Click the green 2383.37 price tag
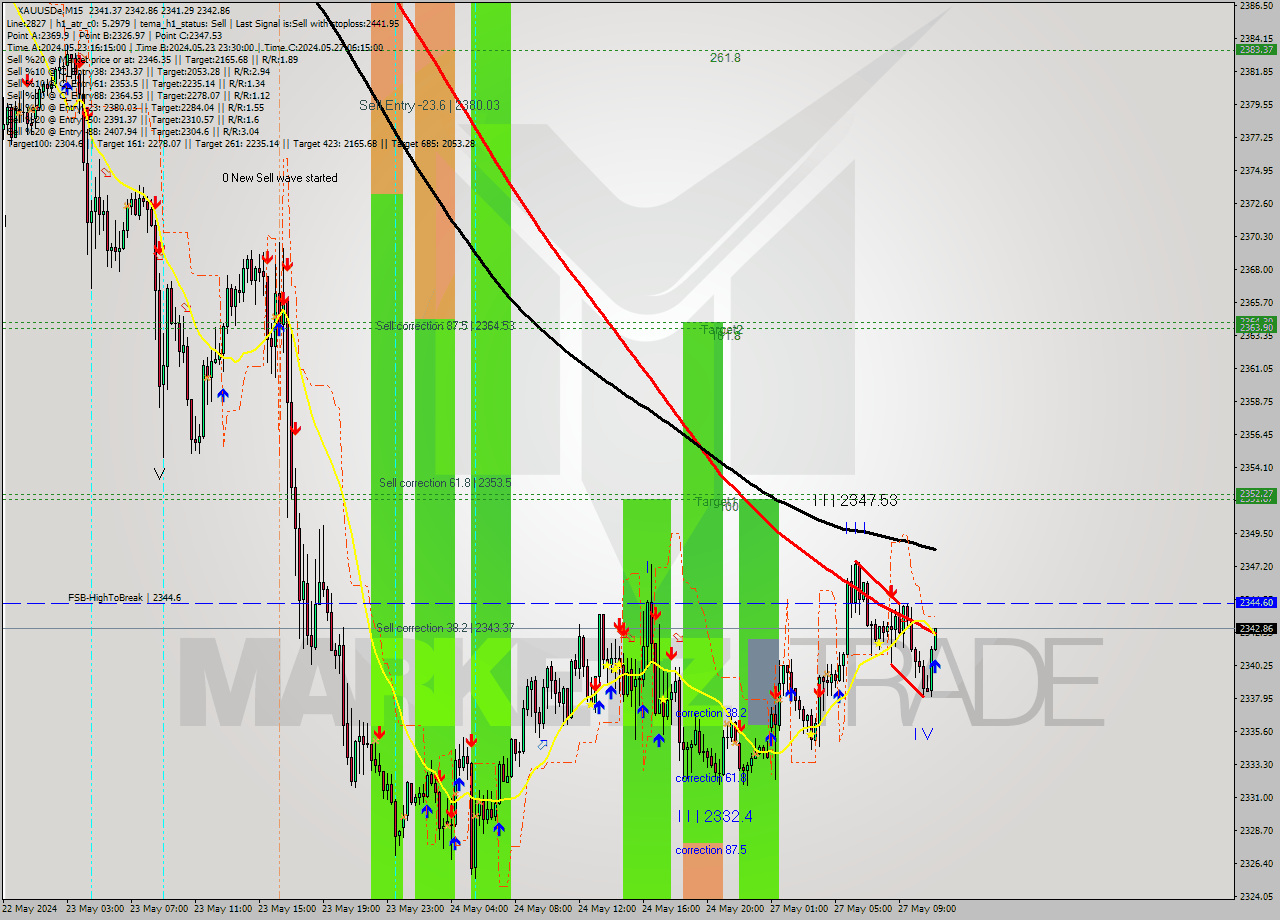The width and height of the screenshot is (1280, 920). pyautogui.click(x=1256, y=49)
